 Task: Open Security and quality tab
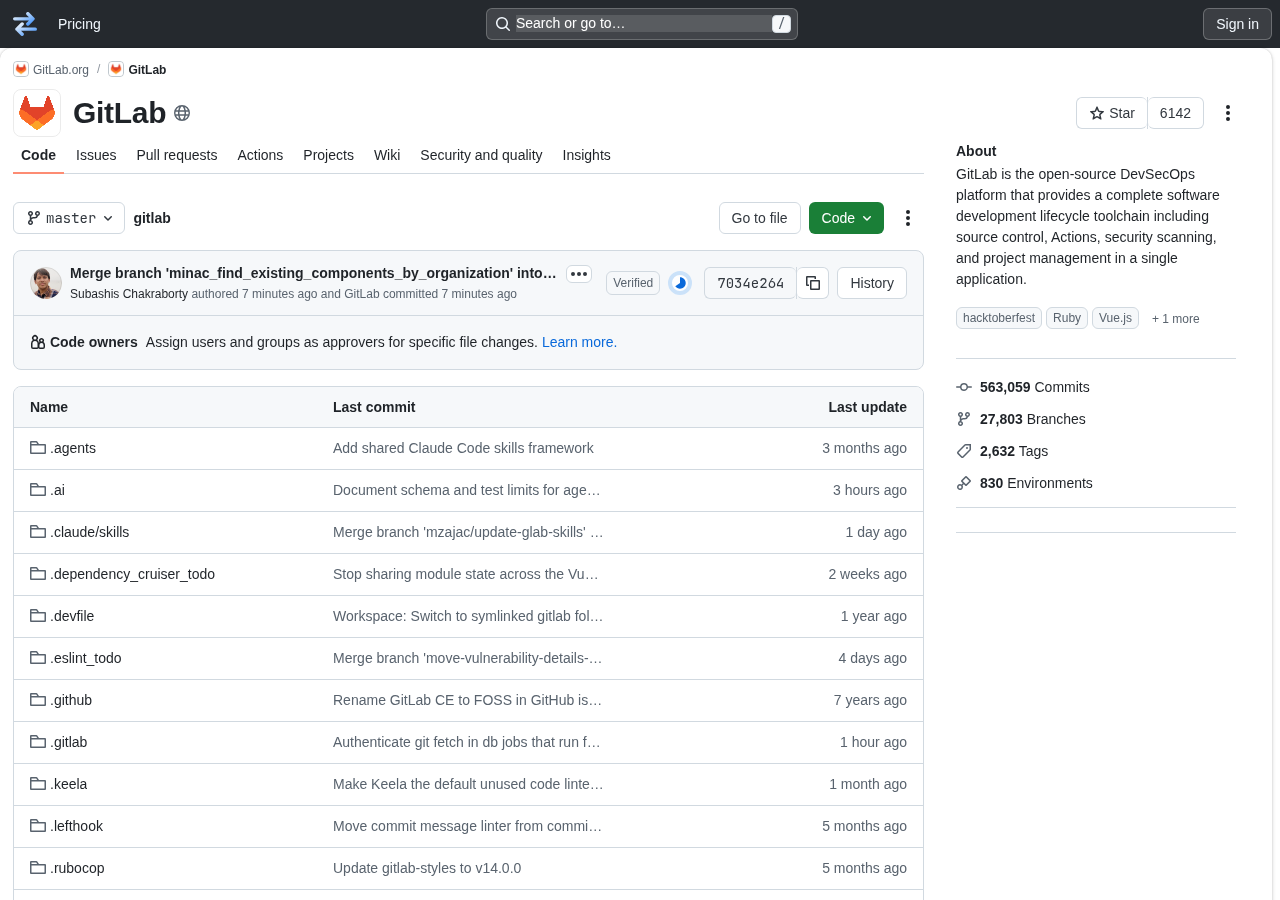[481, 155]
